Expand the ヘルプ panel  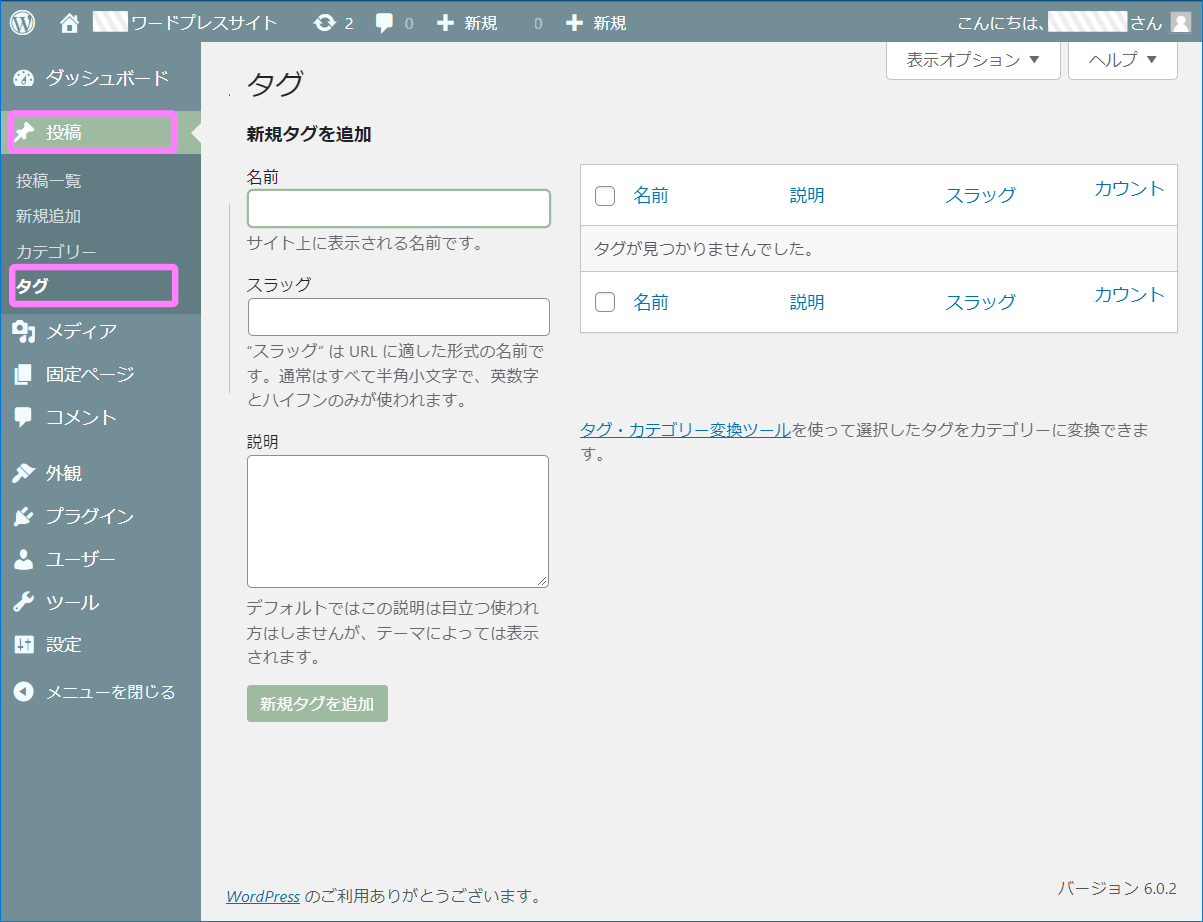1122,60
